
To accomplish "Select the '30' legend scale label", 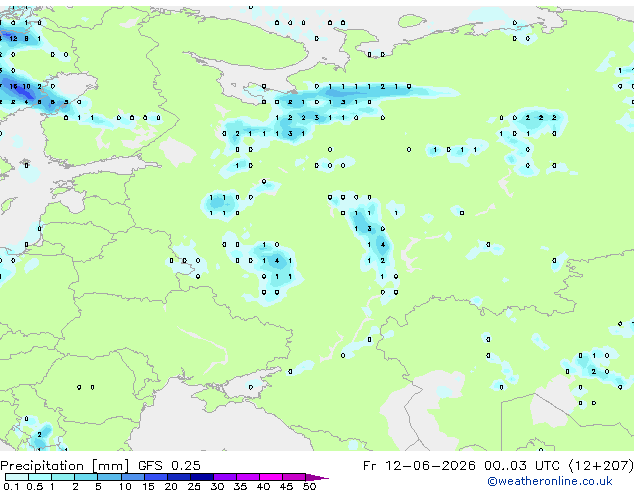I will (x=217, y=486).
